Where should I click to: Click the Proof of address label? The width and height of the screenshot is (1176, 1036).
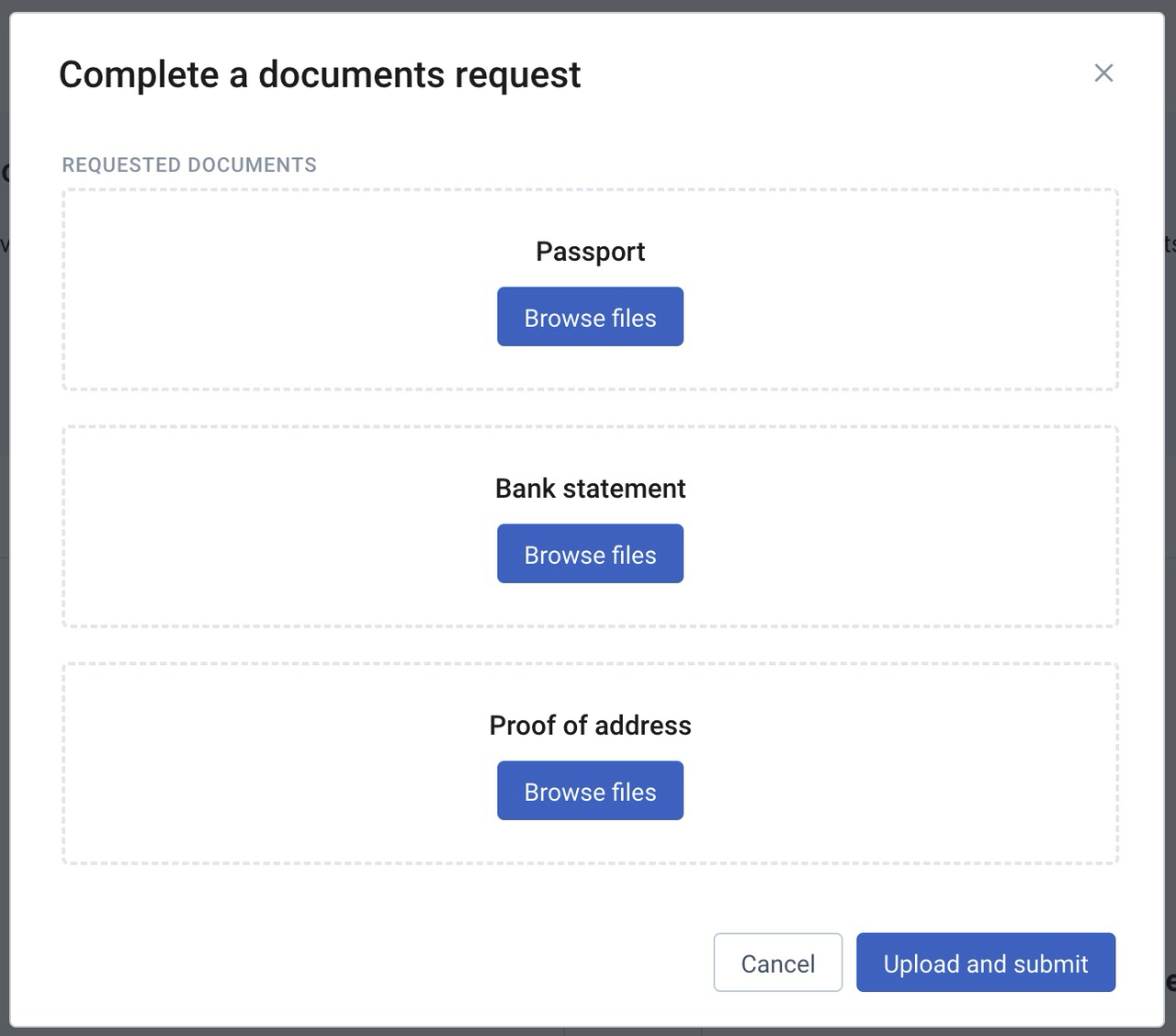[590, 726]
